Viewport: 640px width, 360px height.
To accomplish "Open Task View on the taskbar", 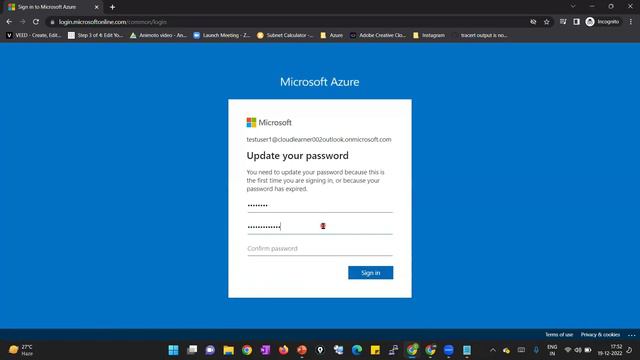I will [192, 350].
